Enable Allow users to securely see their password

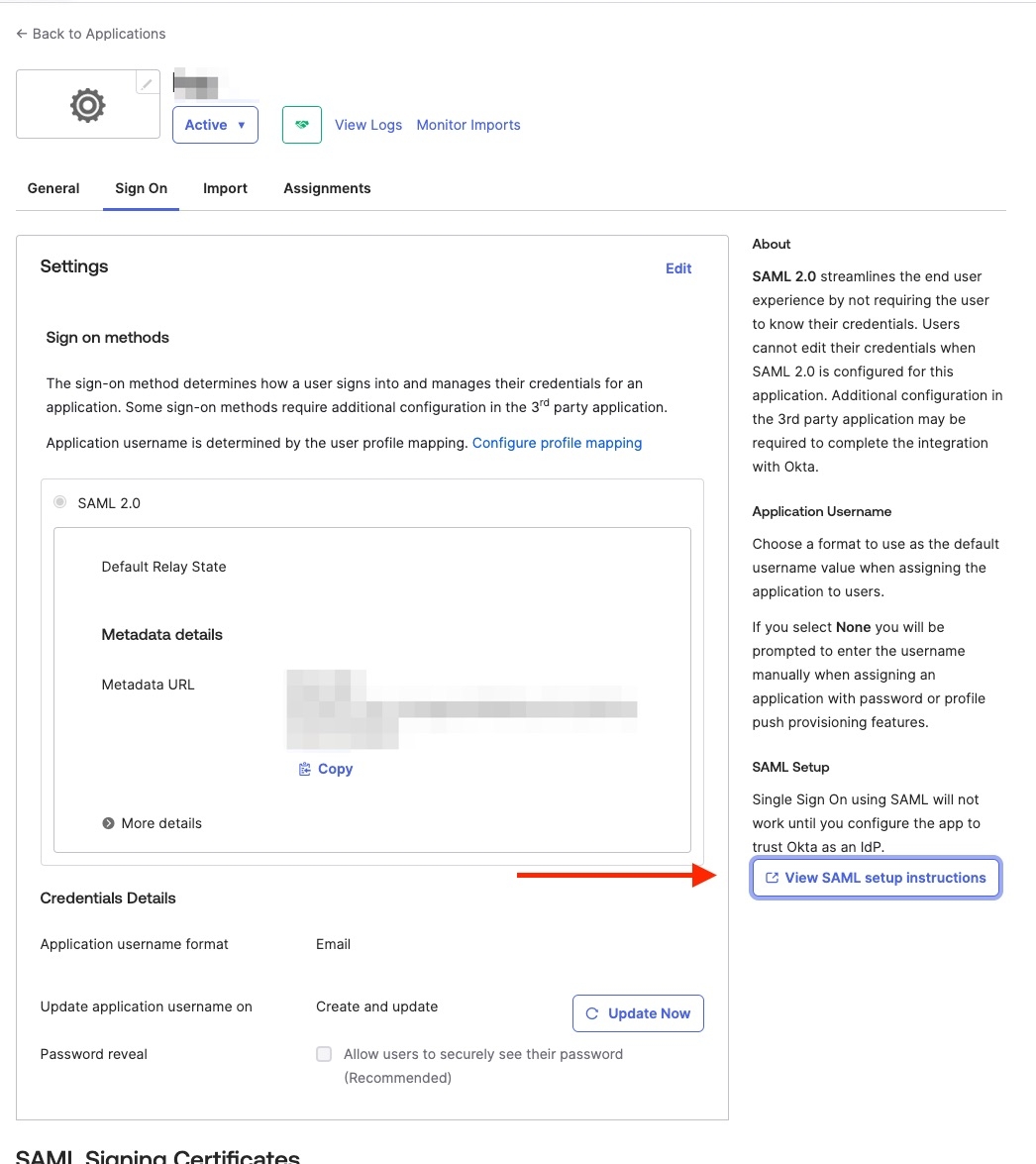(x=324, y=1054)
